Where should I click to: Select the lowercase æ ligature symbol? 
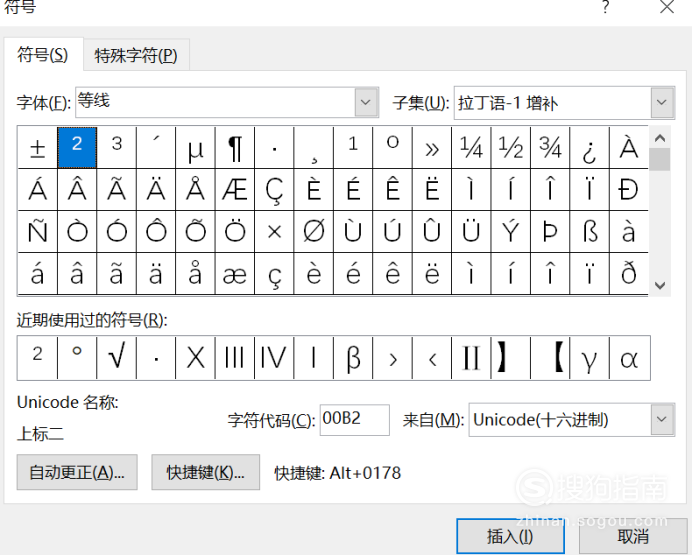pyautogui.click(x=235, y=274)
